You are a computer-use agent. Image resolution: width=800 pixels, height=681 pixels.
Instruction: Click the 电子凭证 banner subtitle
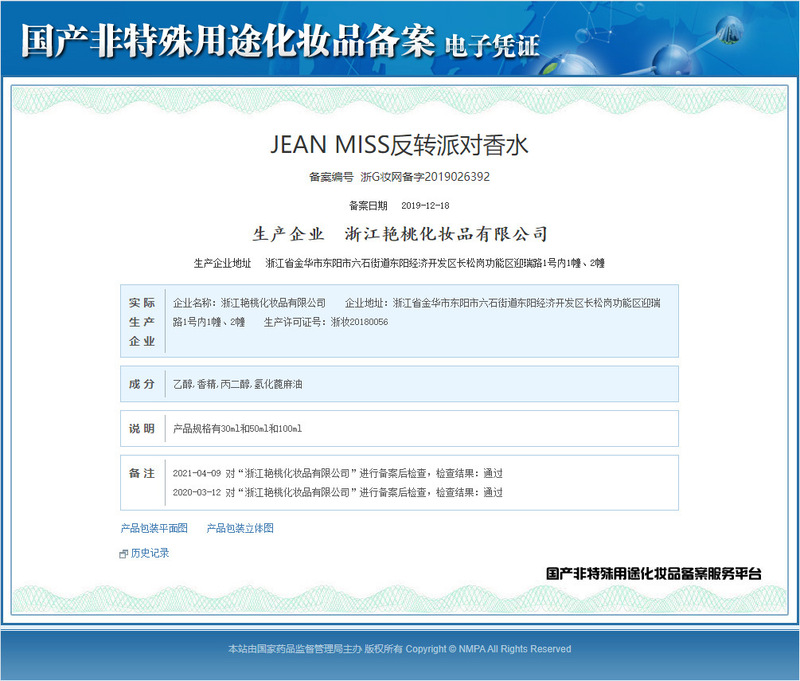pos(492,45)
